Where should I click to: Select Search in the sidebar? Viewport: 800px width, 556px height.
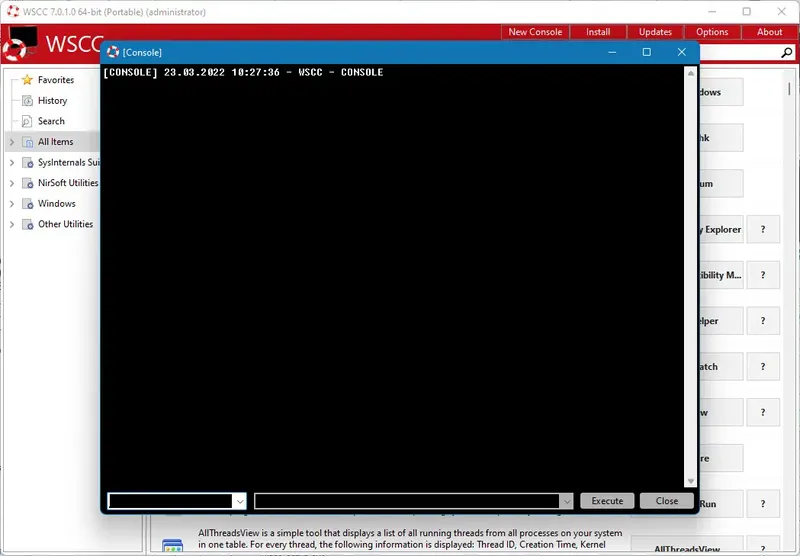tap(51, 121)
